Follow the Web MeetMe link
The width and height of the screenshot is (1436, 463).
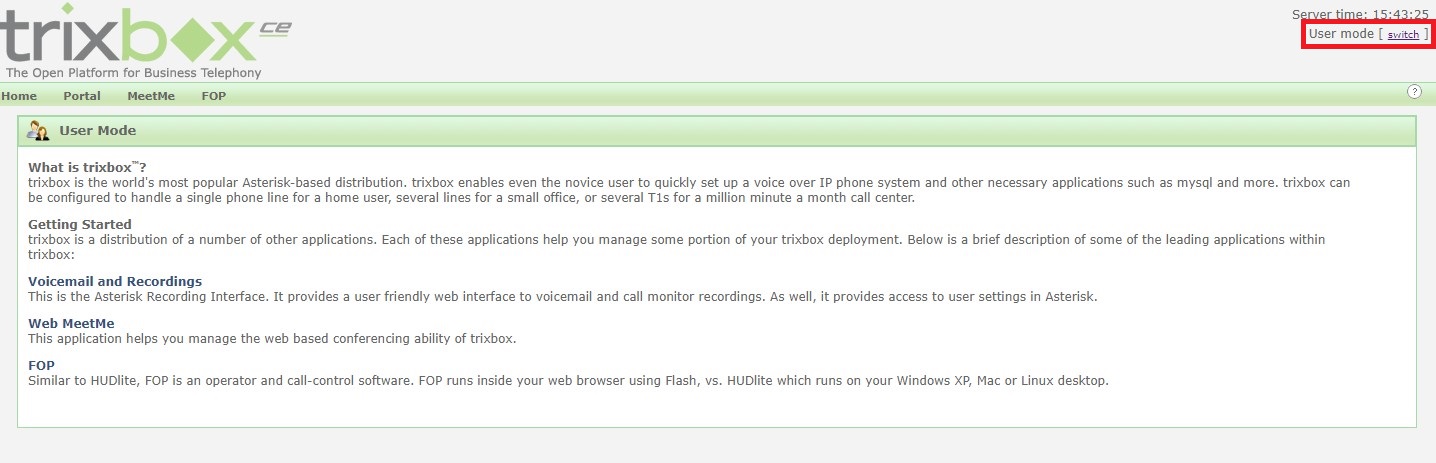71,324
